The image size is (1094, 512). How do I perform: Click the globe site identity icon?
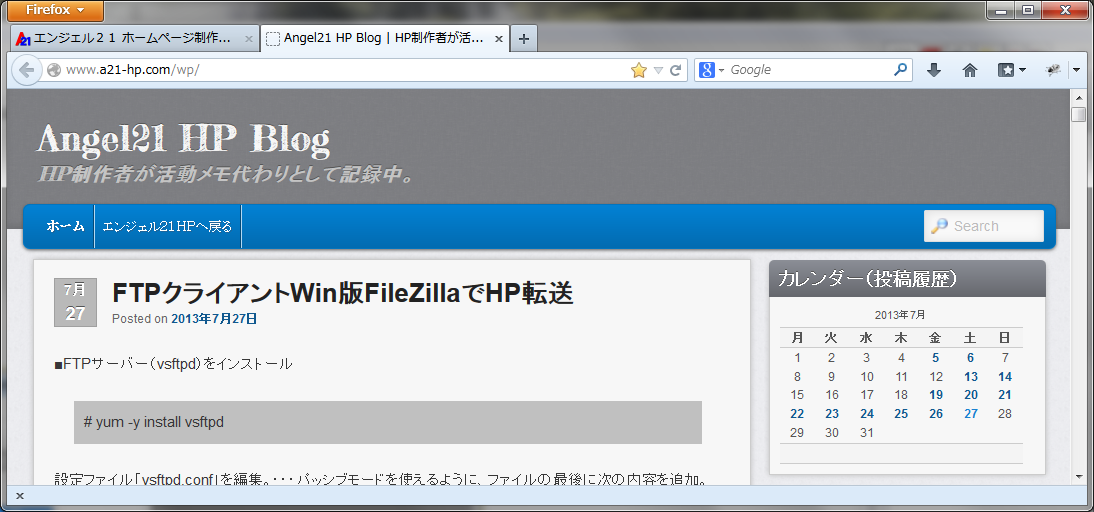click(x=54, y=70)
